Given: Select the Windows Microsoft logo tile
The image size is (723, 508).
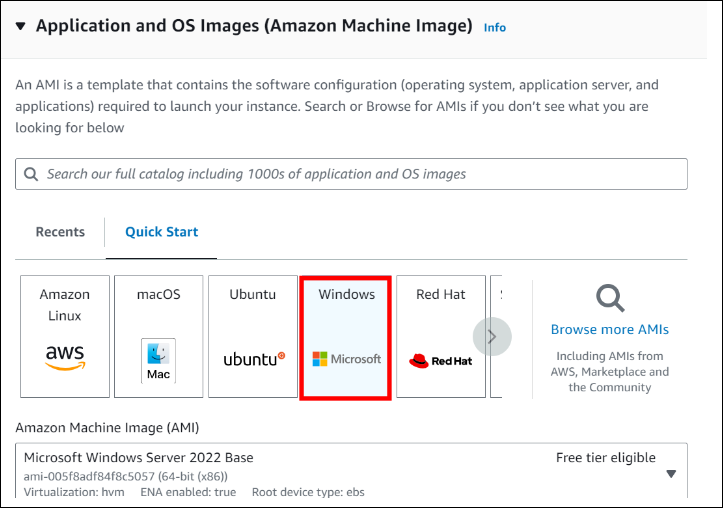Looking at the screenshot, I should 346,337.
